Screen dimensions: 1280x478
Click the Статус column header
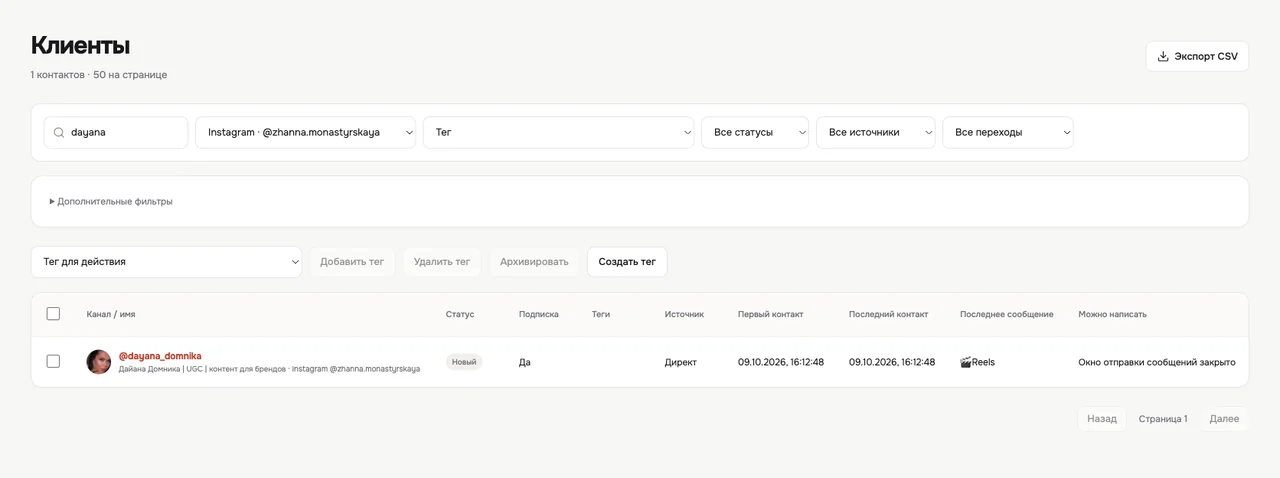(x=460, y=314)
